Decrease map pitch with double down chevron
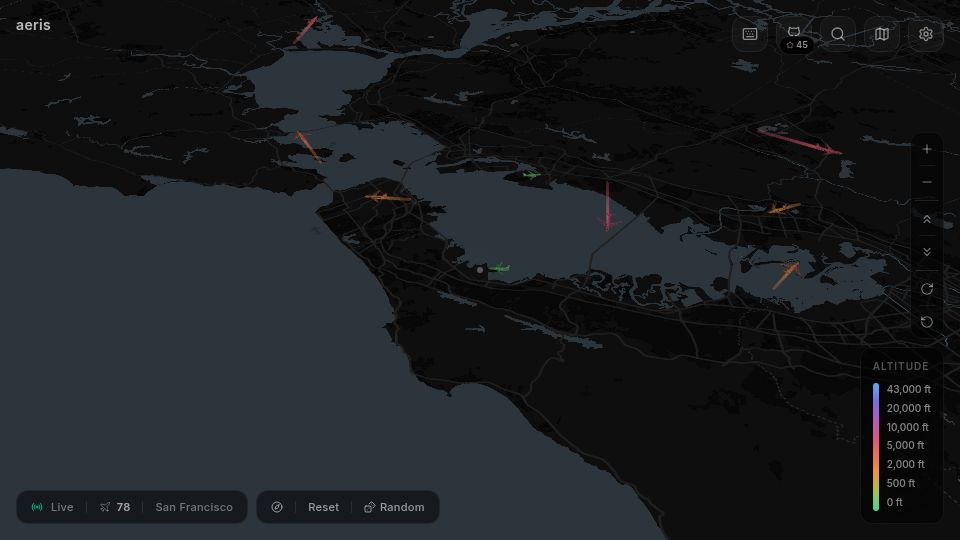This screenshot has width=960, height=540. pyautogui.click(x=927, y=252)
